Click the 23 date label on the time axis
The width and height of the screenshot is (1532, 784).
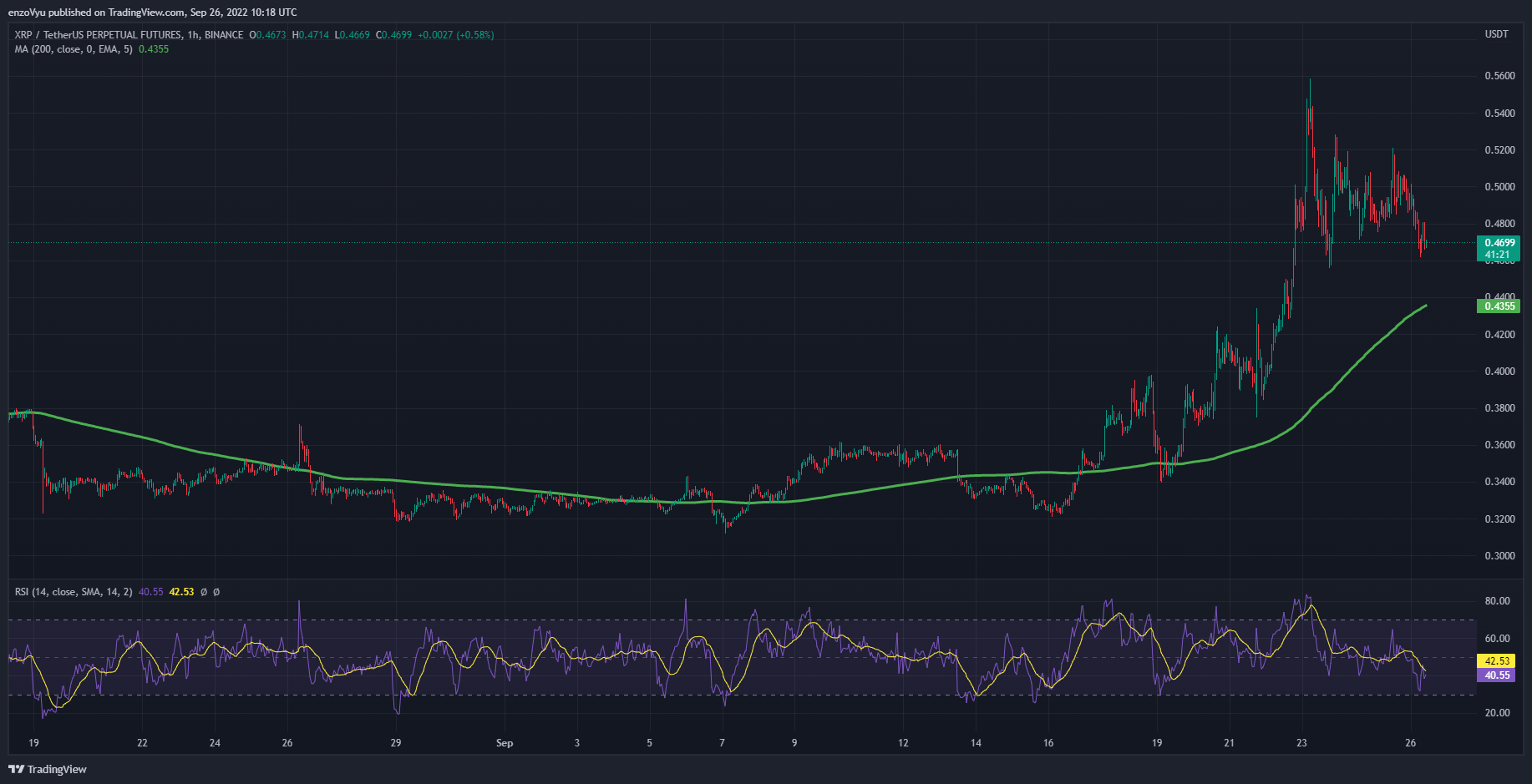[x=1301, y=743]
